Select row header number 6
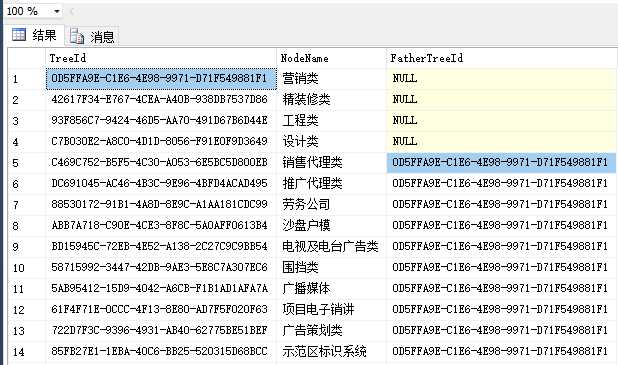Screen dimensions: 618x365 tap(26, 184)
